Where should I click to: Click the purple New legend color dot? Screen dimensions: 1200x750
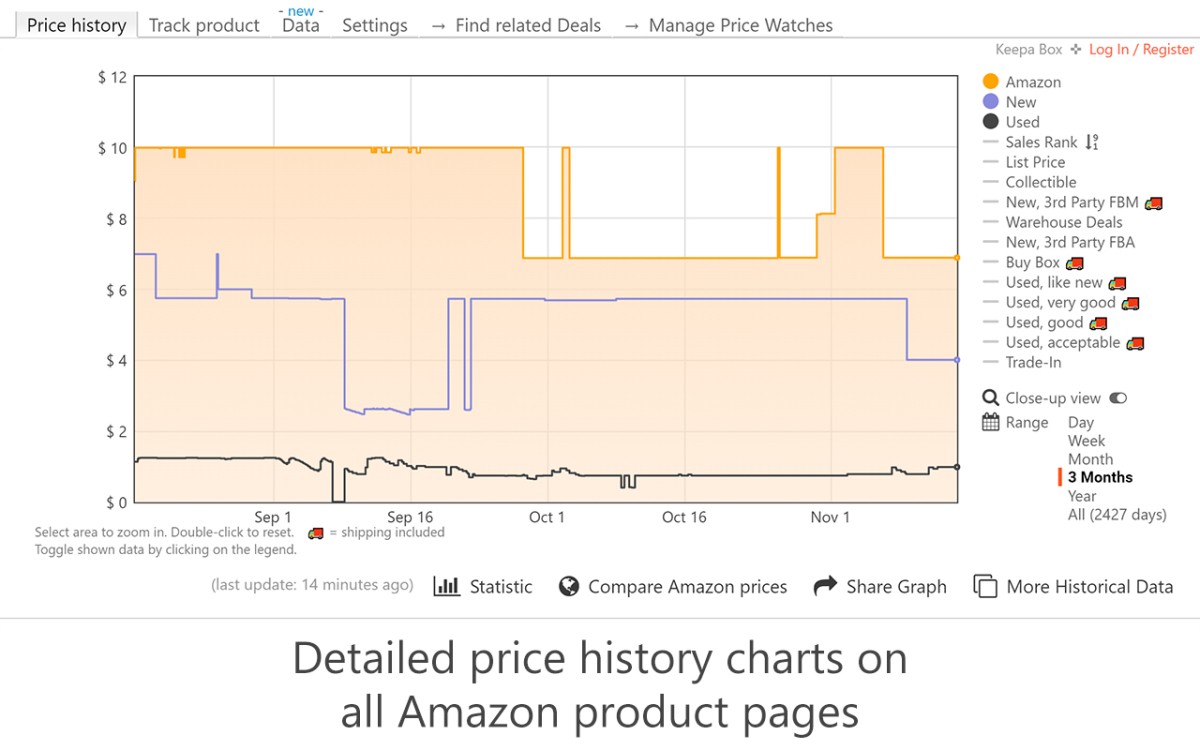991,102
